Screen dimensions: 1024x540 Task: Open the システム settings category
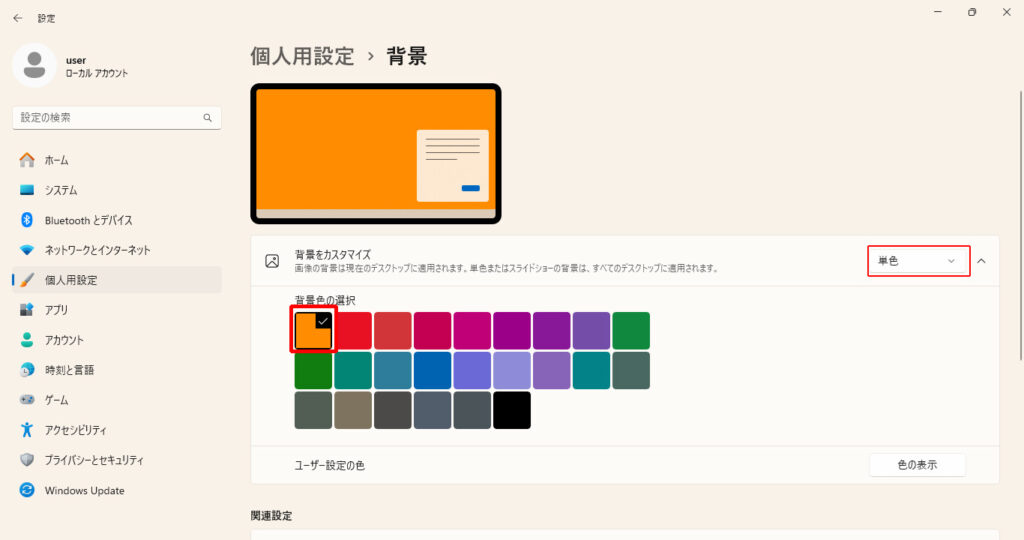point(117,190)
